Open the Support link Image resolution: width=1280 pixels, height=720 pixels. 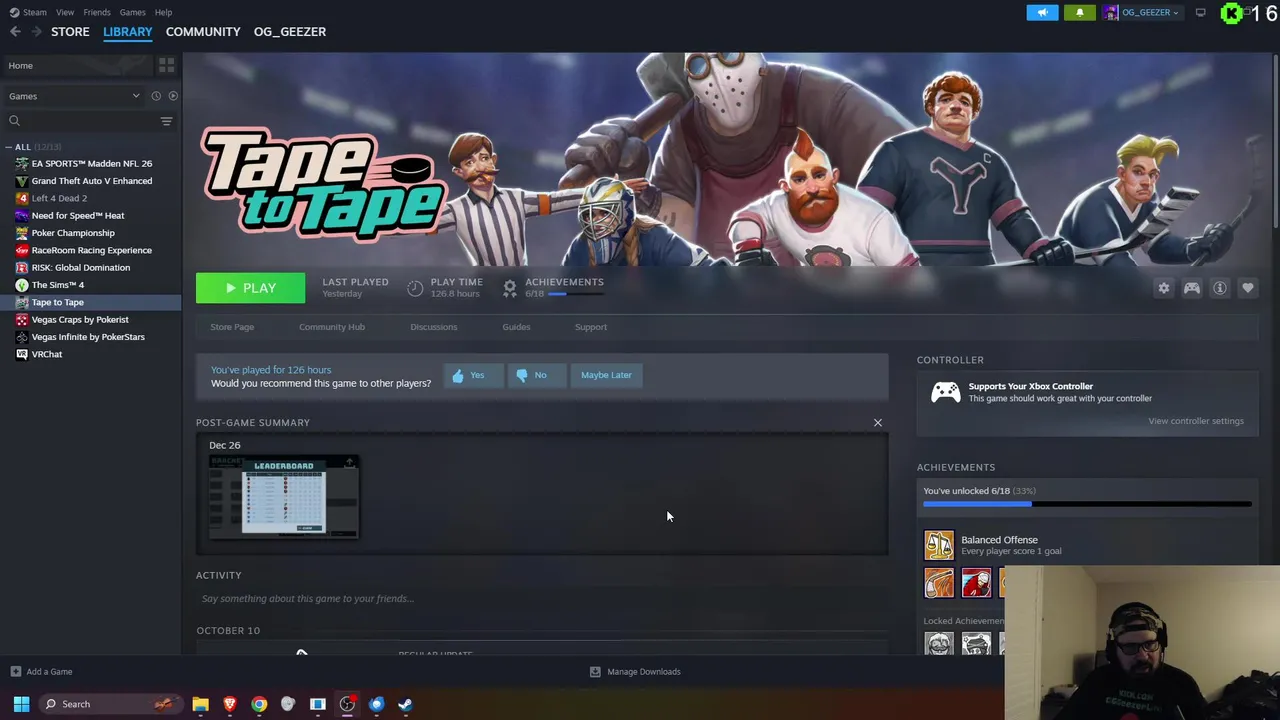[x=591, y=327]
